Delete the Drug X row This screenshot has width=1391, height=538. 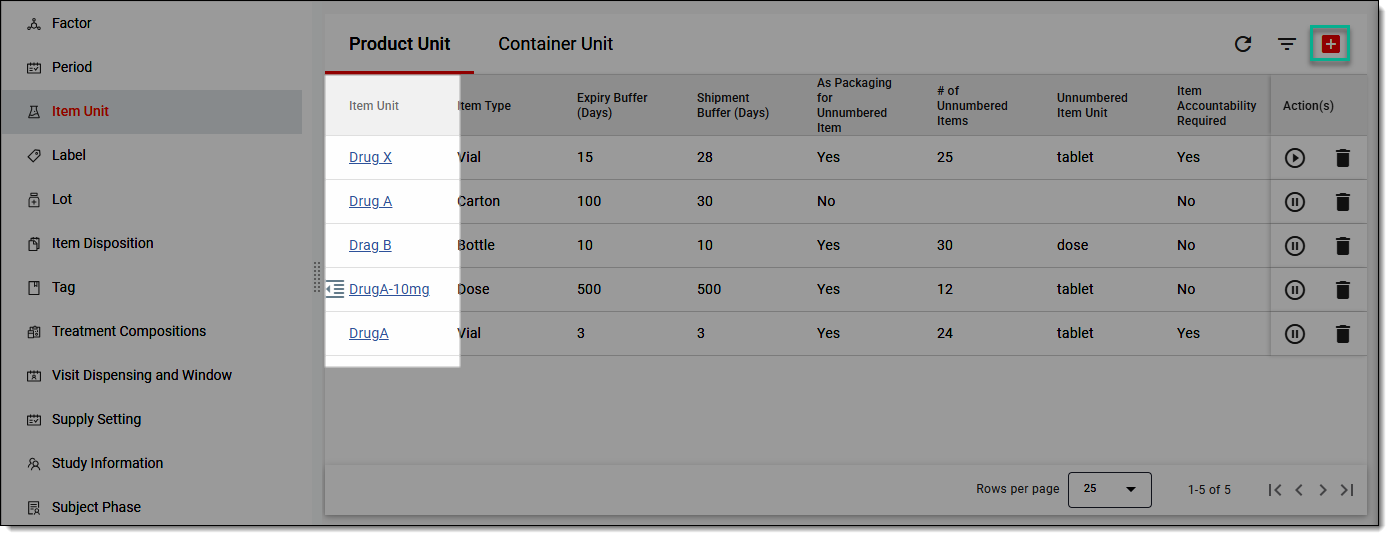[x=1343, y=158]
